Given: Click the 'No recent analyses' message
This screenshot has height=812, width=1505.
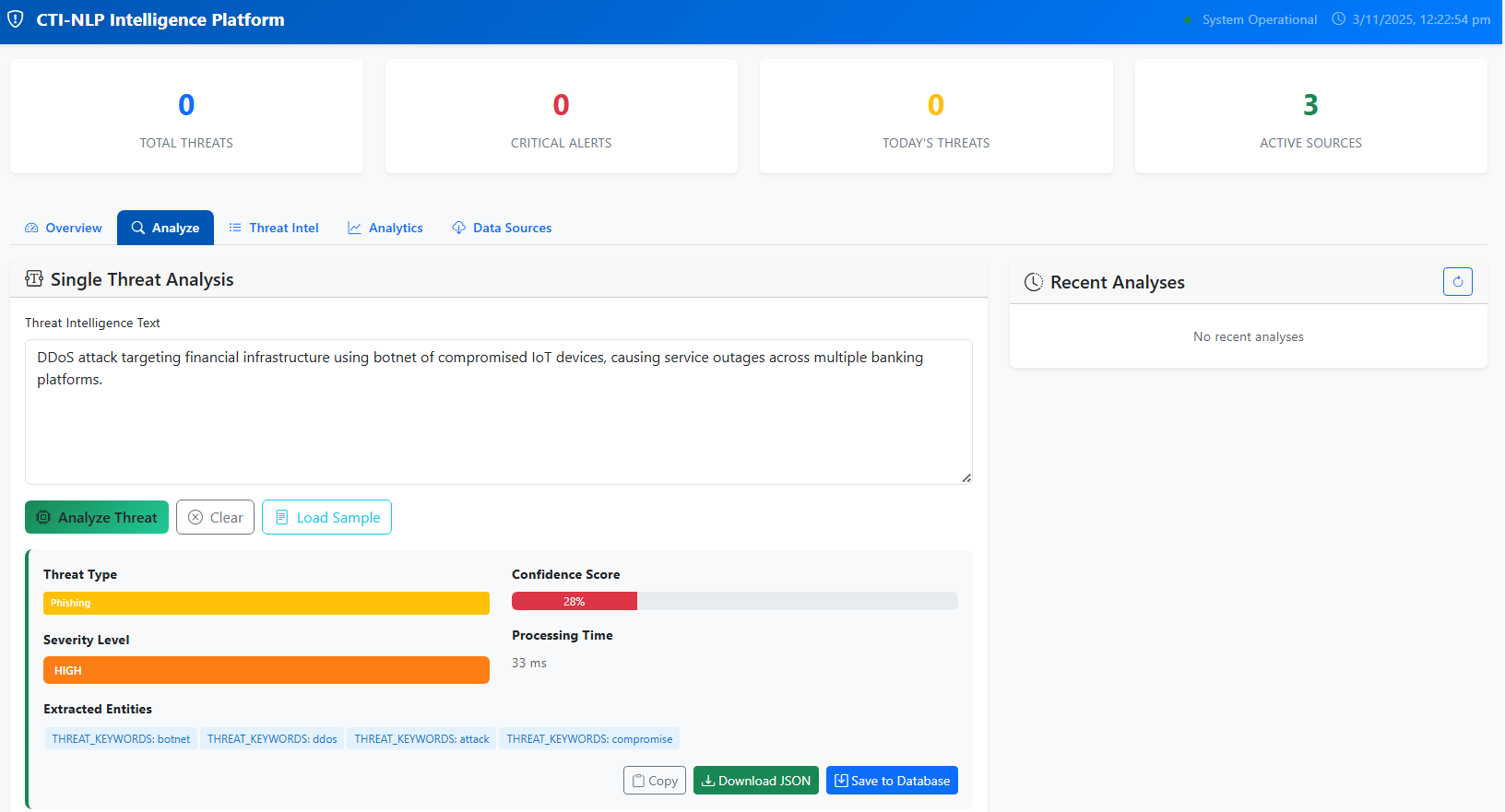Looking at the screenshot, I should [x=1249, y=336].
